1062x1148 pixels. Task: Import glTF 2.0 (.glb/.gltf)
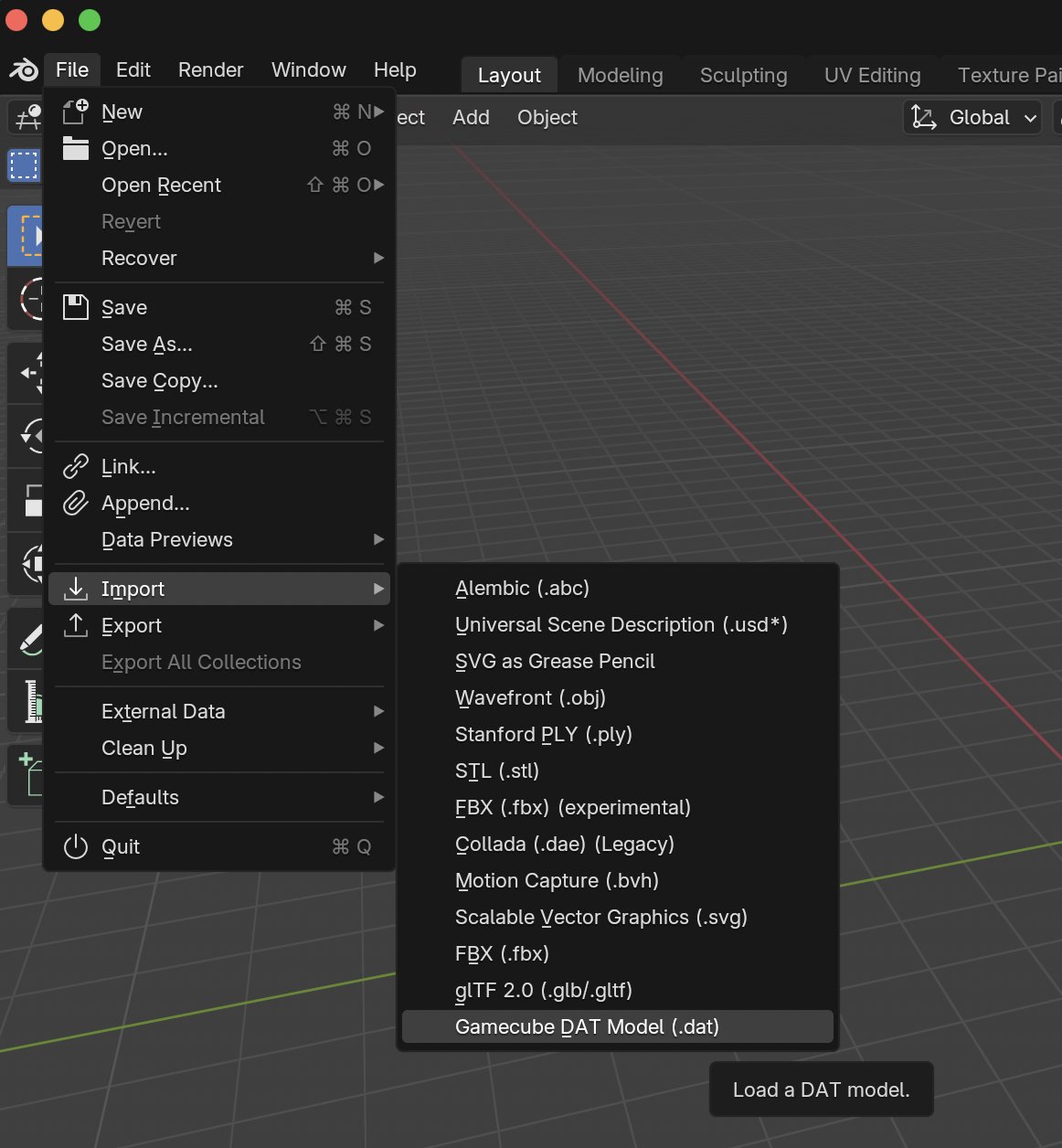tap(618, 990)
